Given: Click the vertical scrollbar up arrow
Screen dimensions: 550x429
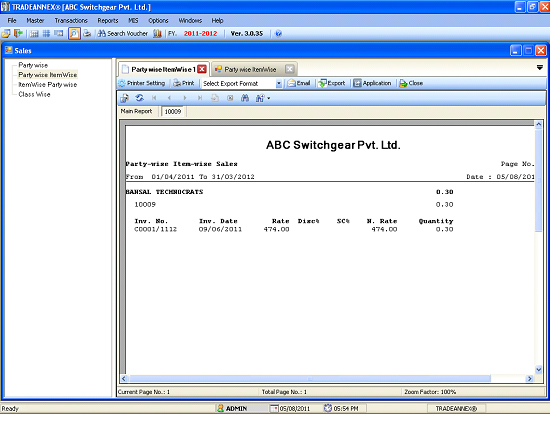Looking at the screenshot, I should [x=538, y=125].
